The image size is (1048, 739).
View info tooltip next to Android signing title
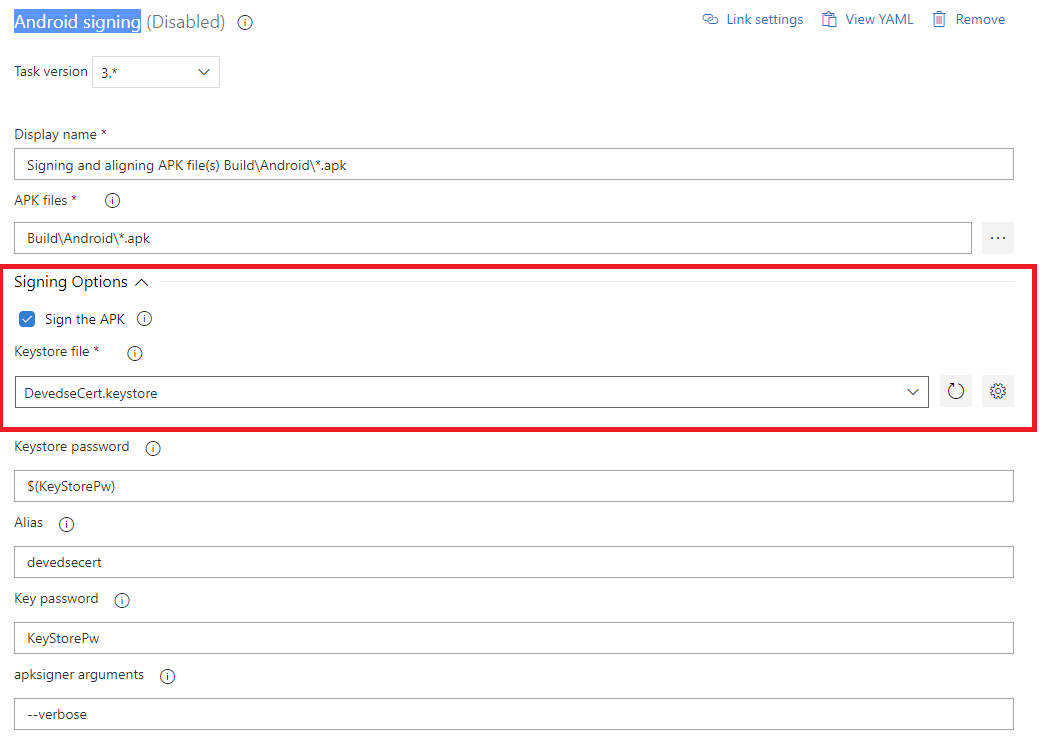245,22
